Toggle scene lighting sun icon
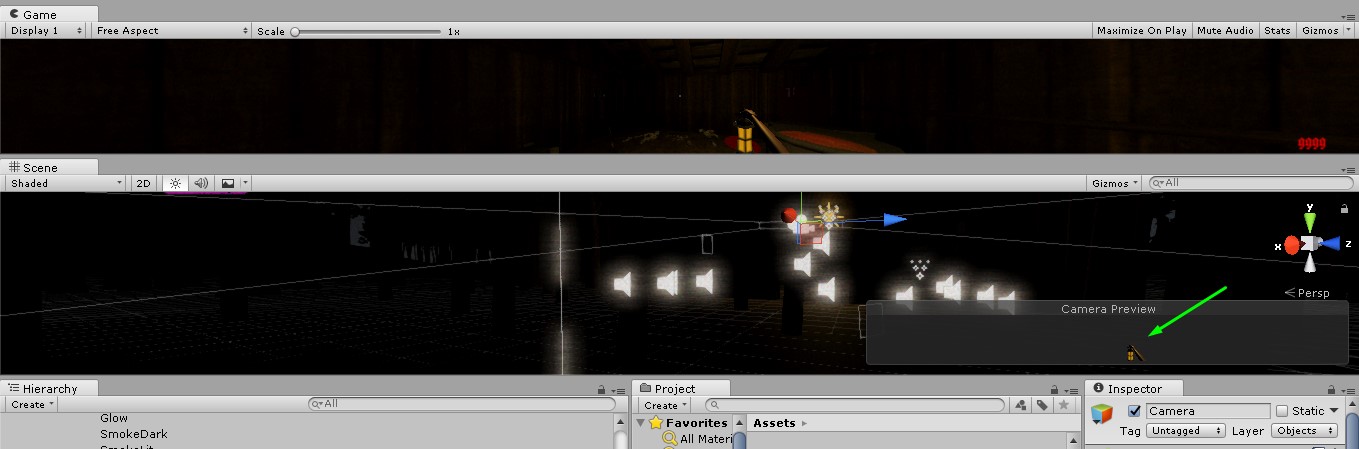This screenshot has height=449, width=1359. [x=175, y=183]
